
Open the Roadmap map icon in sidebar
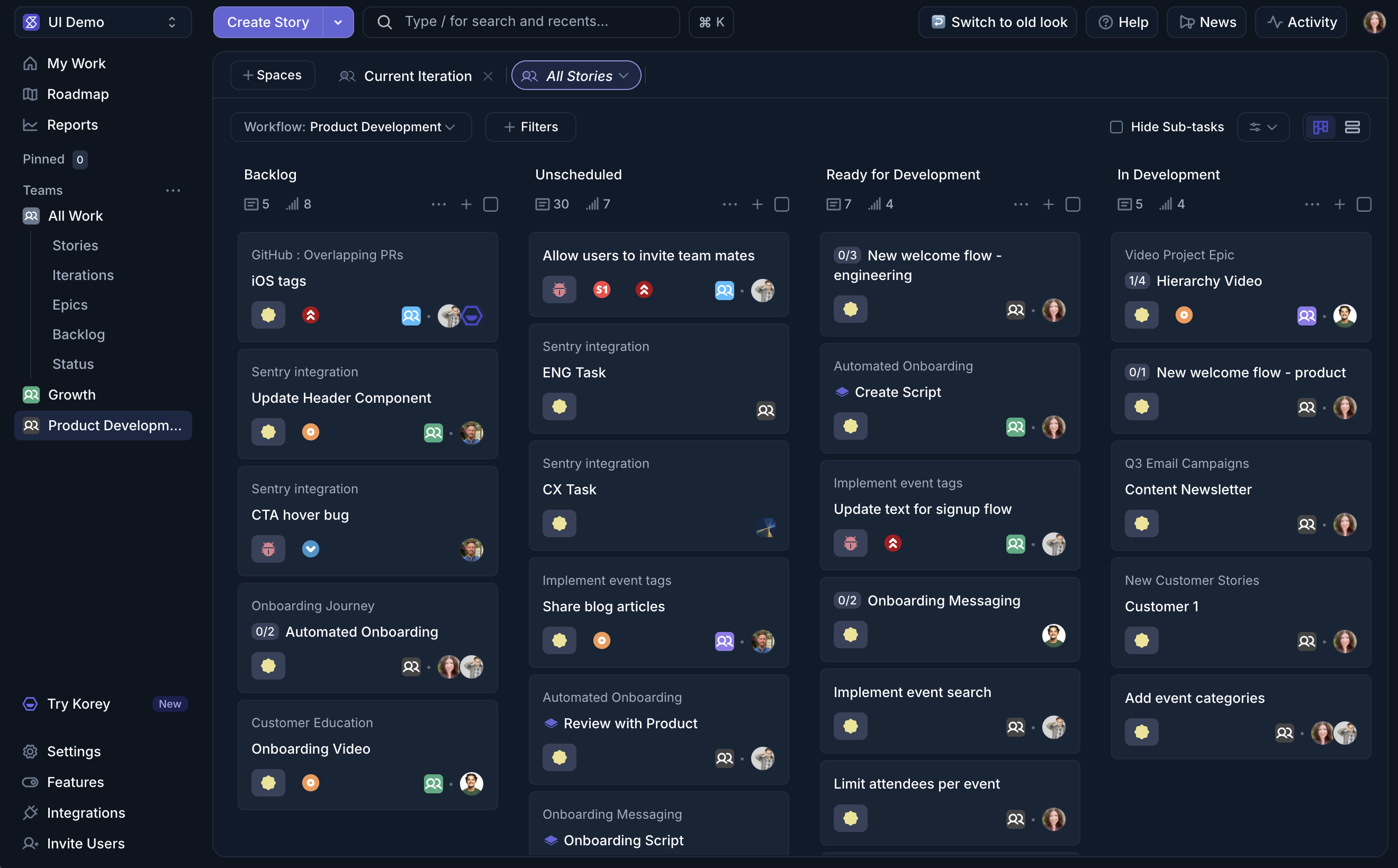tap(30, 94)
